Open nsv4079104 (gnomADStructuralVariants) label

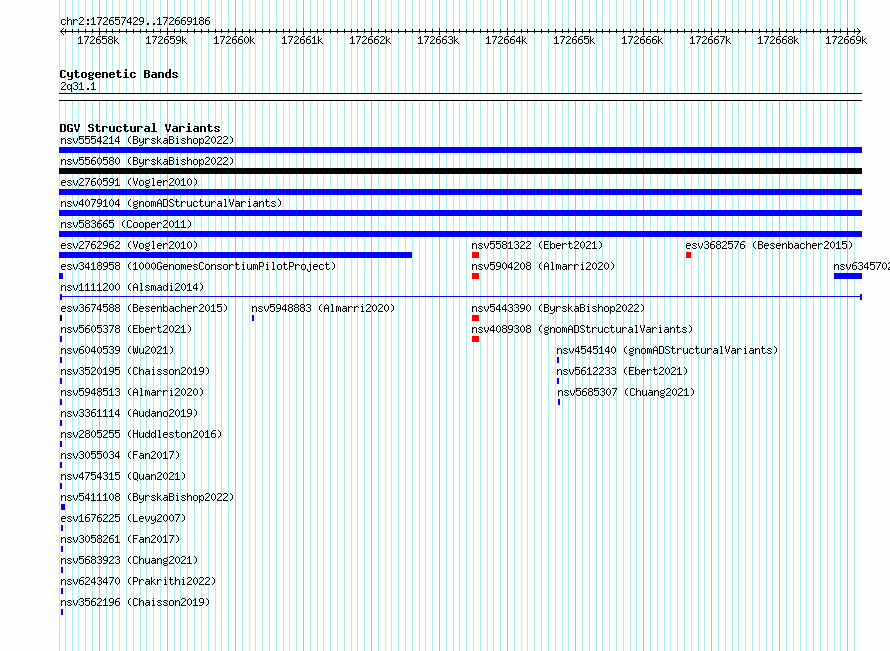[171, 203]
